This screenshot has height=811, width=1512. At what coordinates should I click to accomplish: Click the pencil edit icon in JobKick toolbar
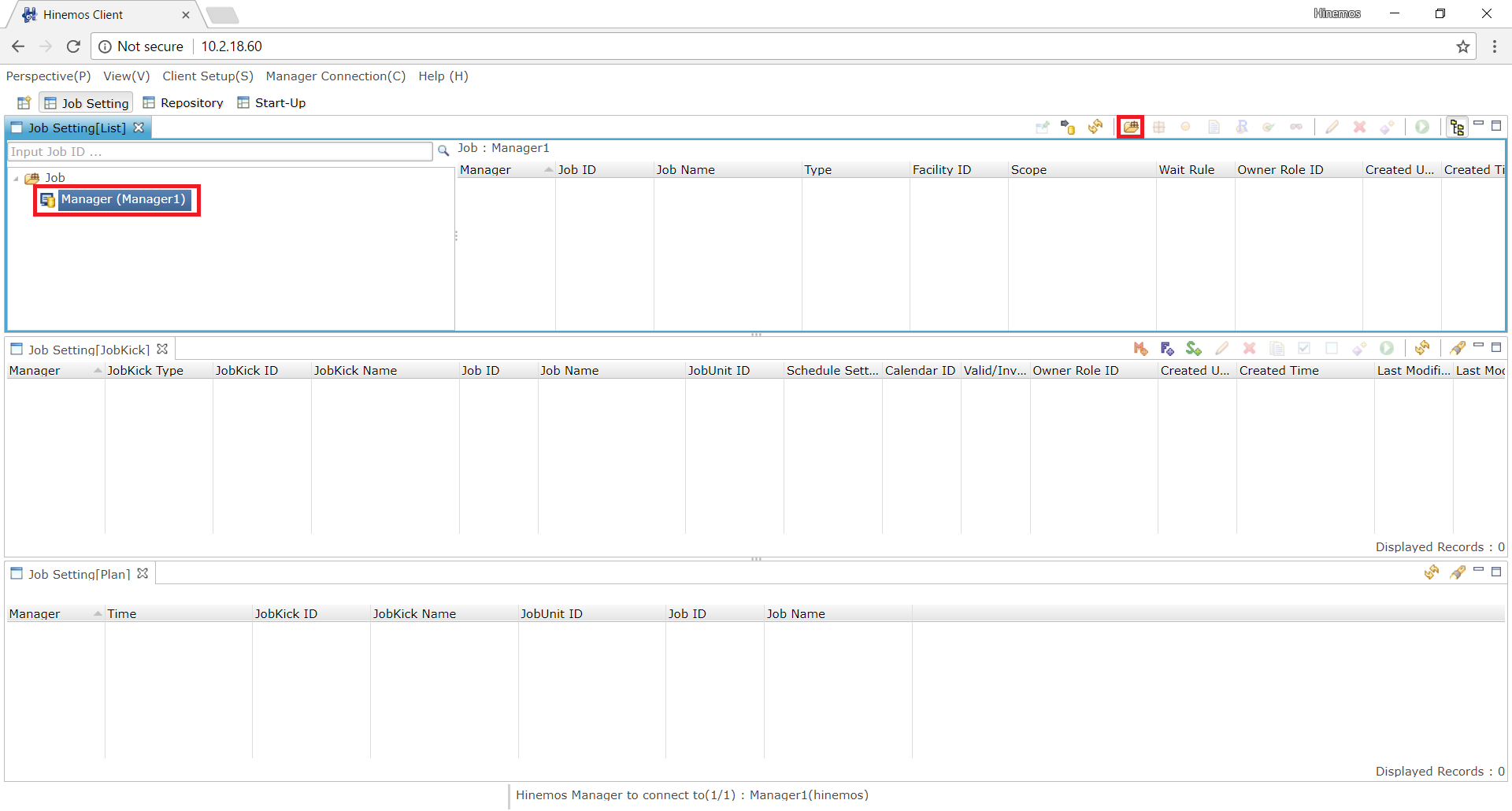tap(1221, 348)
